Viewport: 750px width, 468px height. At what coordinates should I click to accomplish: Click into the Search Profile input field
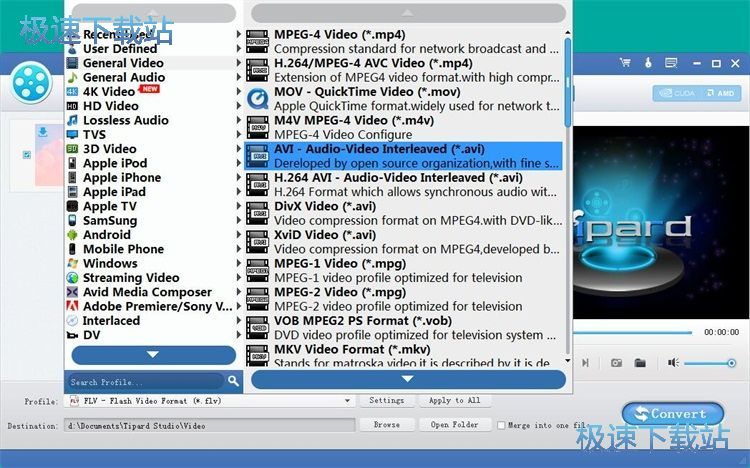coord(146,381)
